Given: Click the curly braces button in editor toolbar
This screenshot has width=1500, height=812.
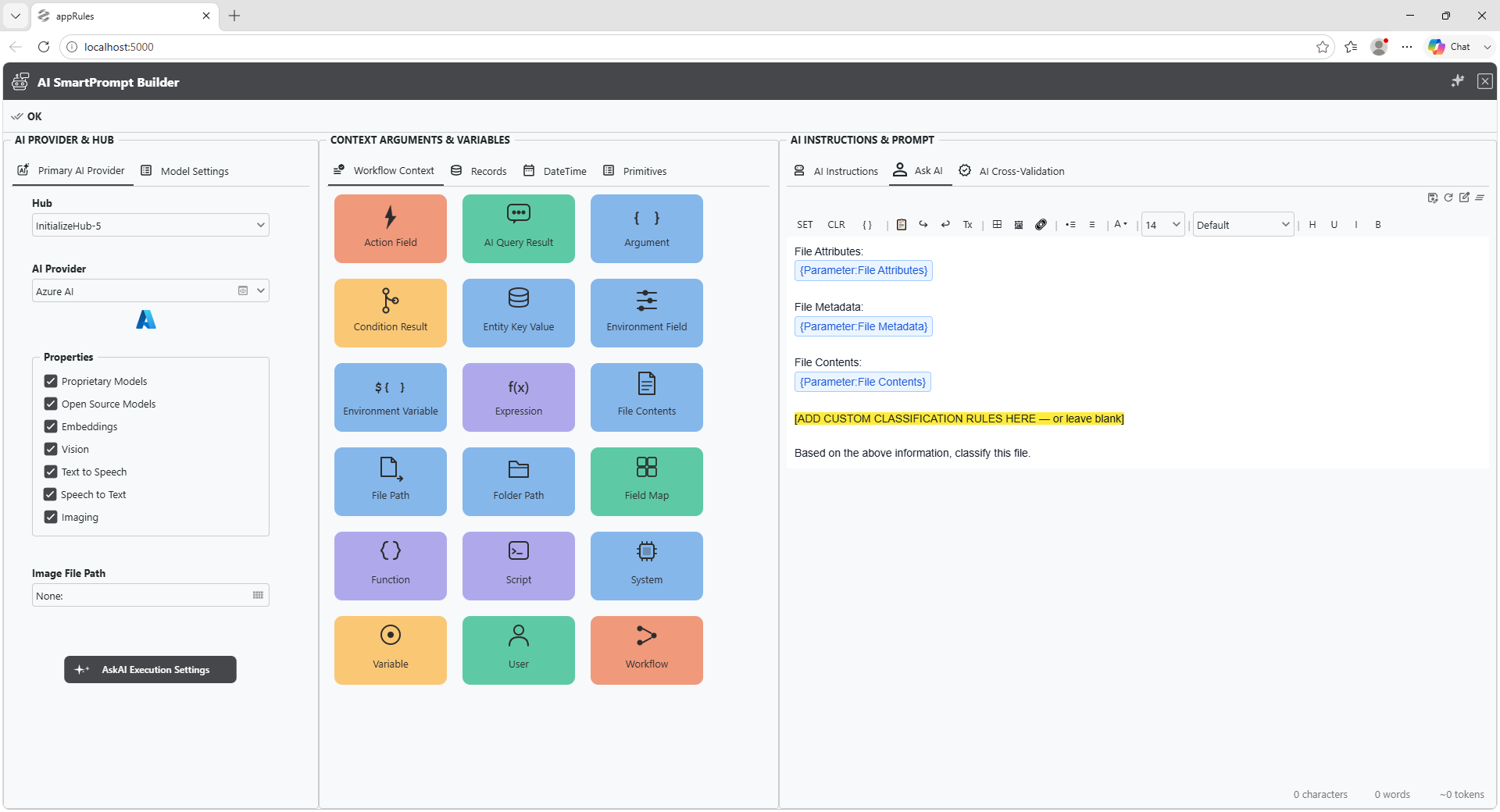Looking at the screenshot, I should tap(867, 225).
